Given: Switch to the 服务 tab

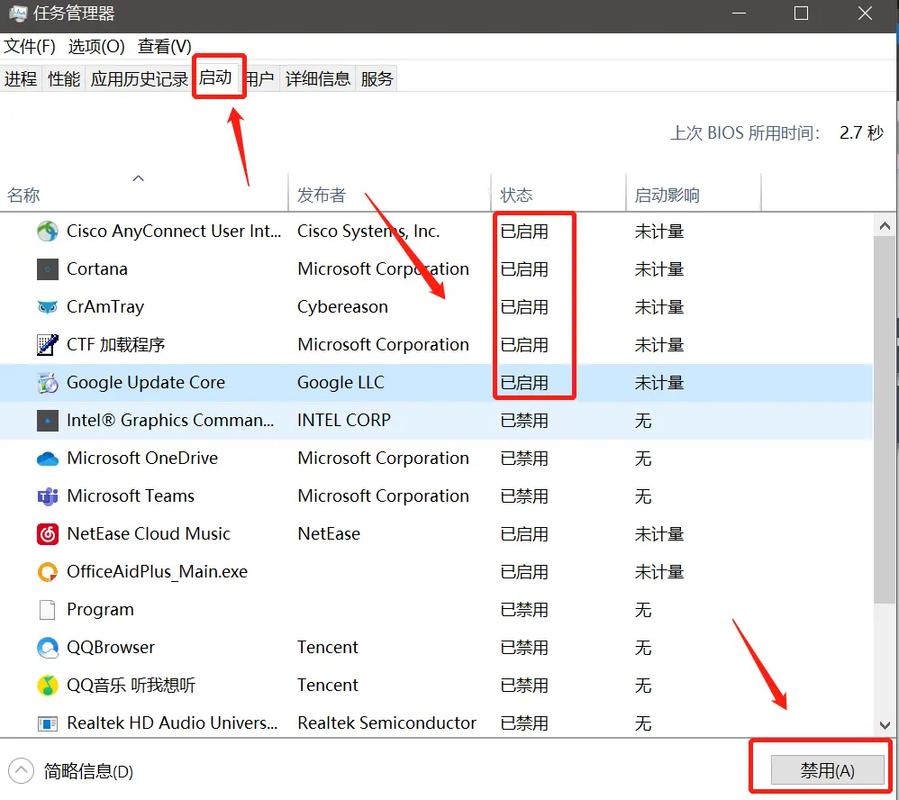Looking at the screenshot, I should 377,79.
